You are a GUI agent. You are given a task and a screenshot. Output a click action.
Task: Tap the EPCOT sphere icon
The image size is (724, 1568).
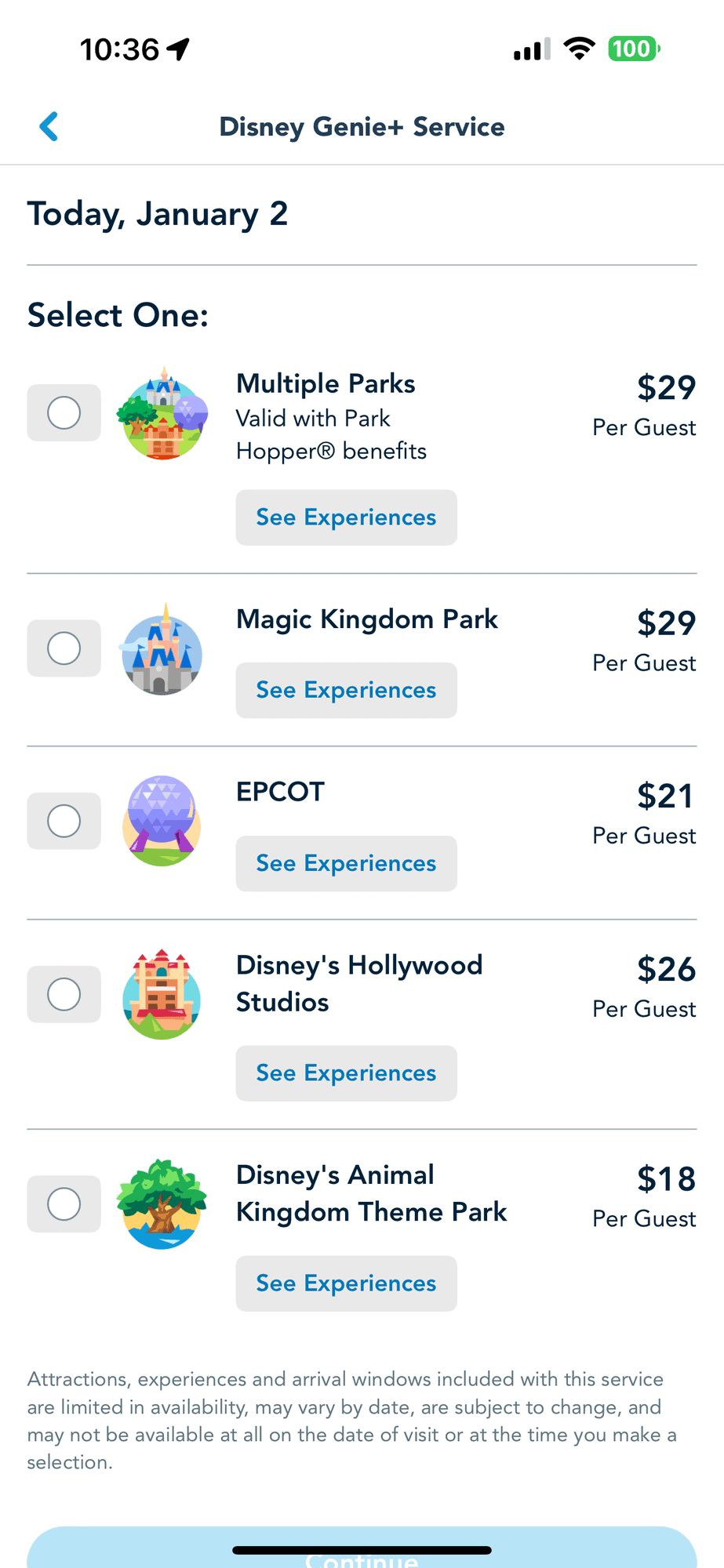162,821
